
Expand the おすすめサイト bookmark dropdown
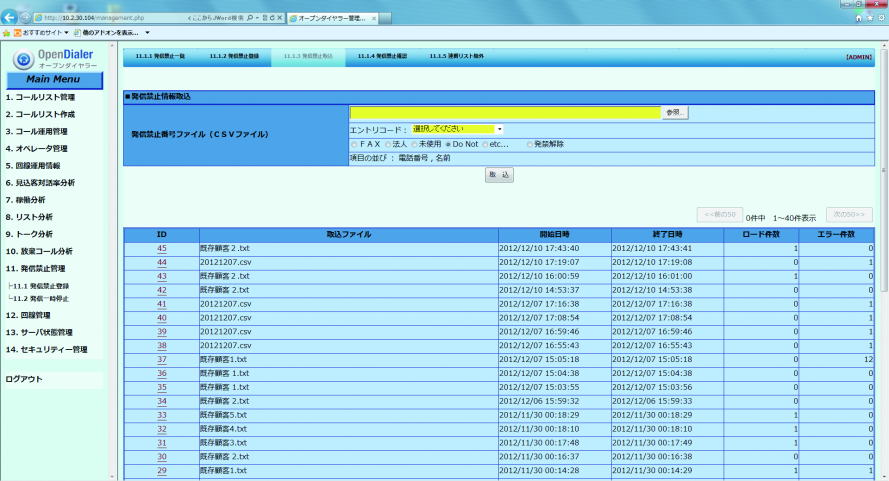[66, 33]
